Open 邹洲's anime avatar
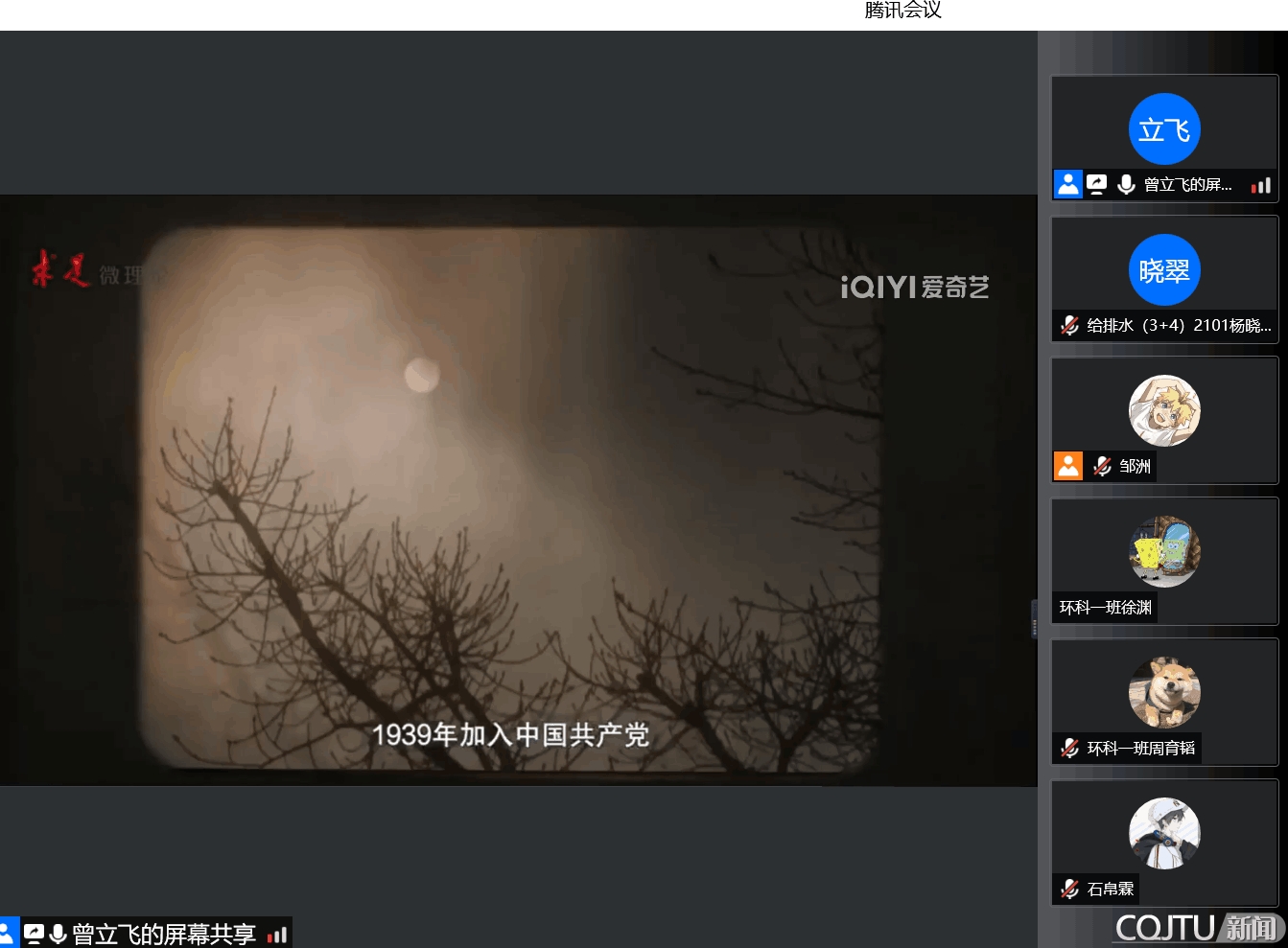This screenshot has height=948, width=1288. (1164, 411)
